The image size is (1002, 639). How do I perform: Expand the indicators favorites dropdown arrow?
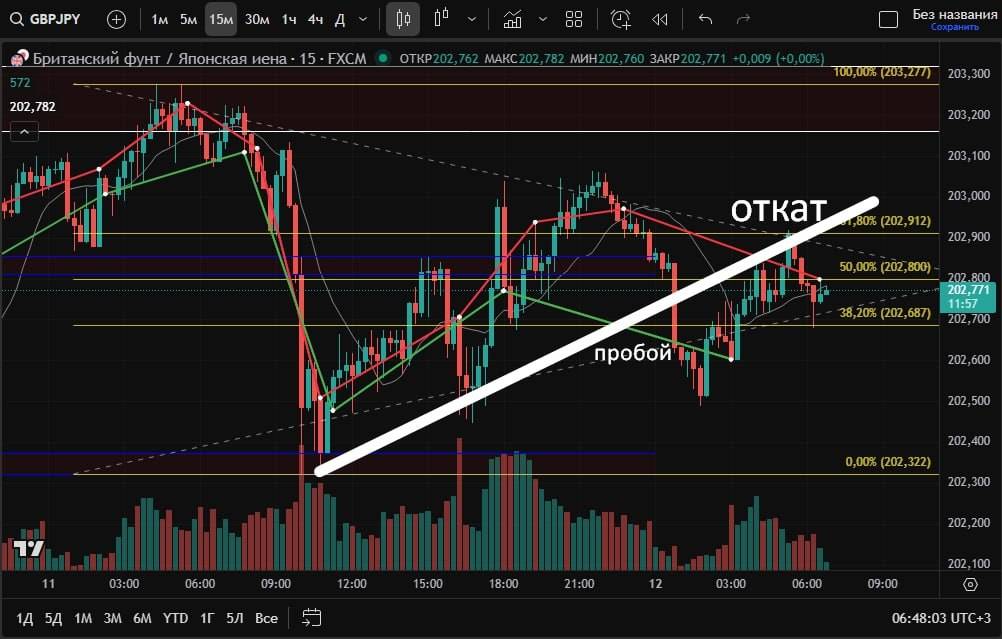[x=543, y=19]
